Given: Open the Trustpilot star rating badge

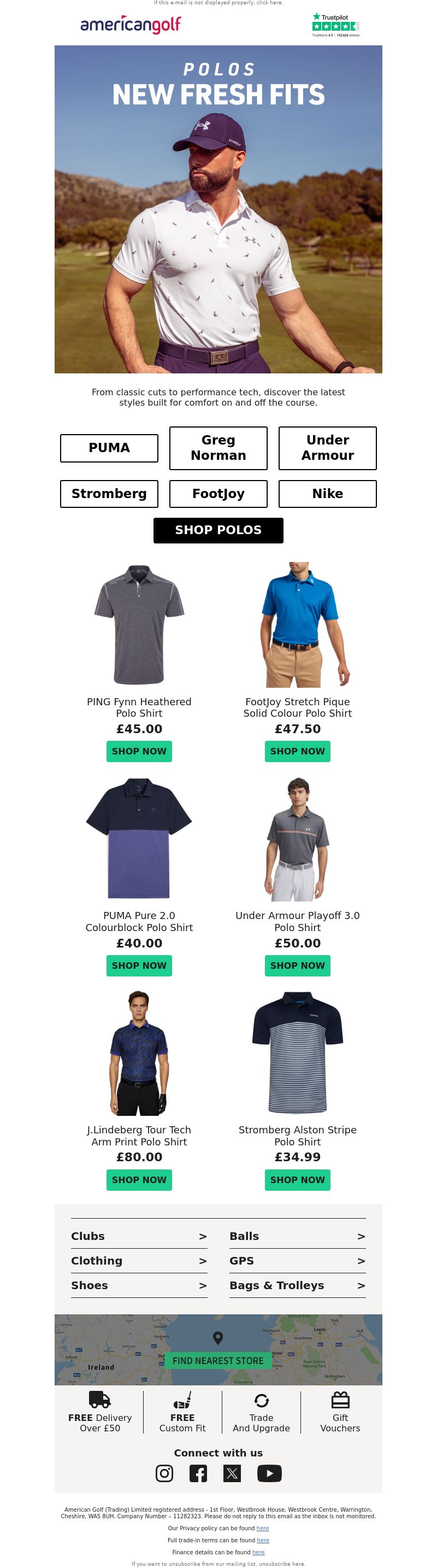Looking at the screenshot, I should (x=335, y=25).
